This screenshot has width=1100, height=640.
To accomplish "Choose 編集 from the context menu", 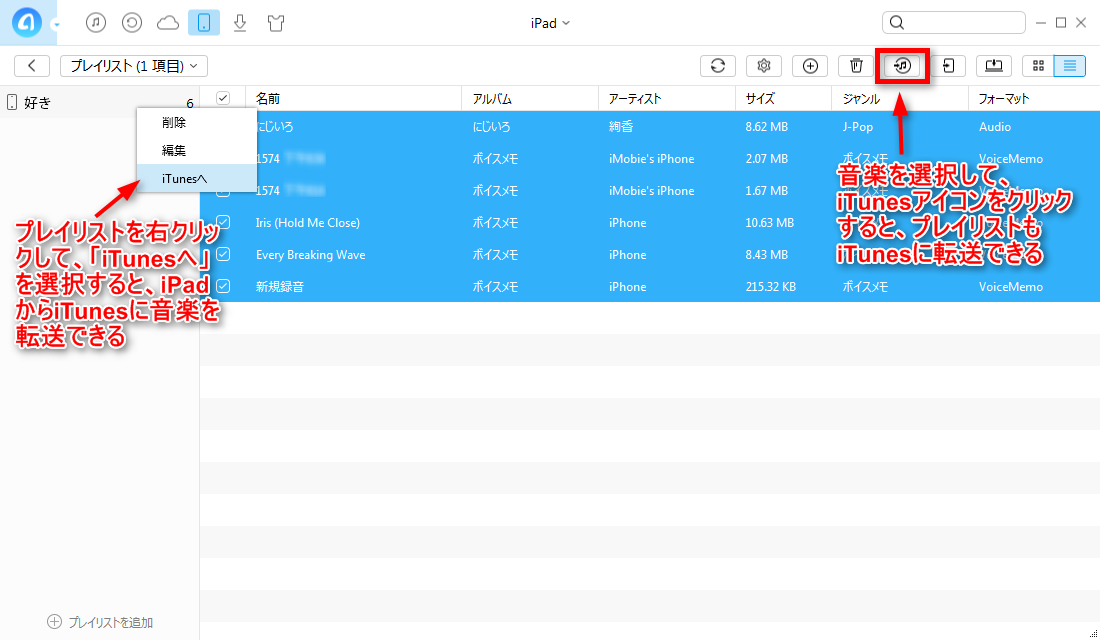I will click(x=196, y=150).
